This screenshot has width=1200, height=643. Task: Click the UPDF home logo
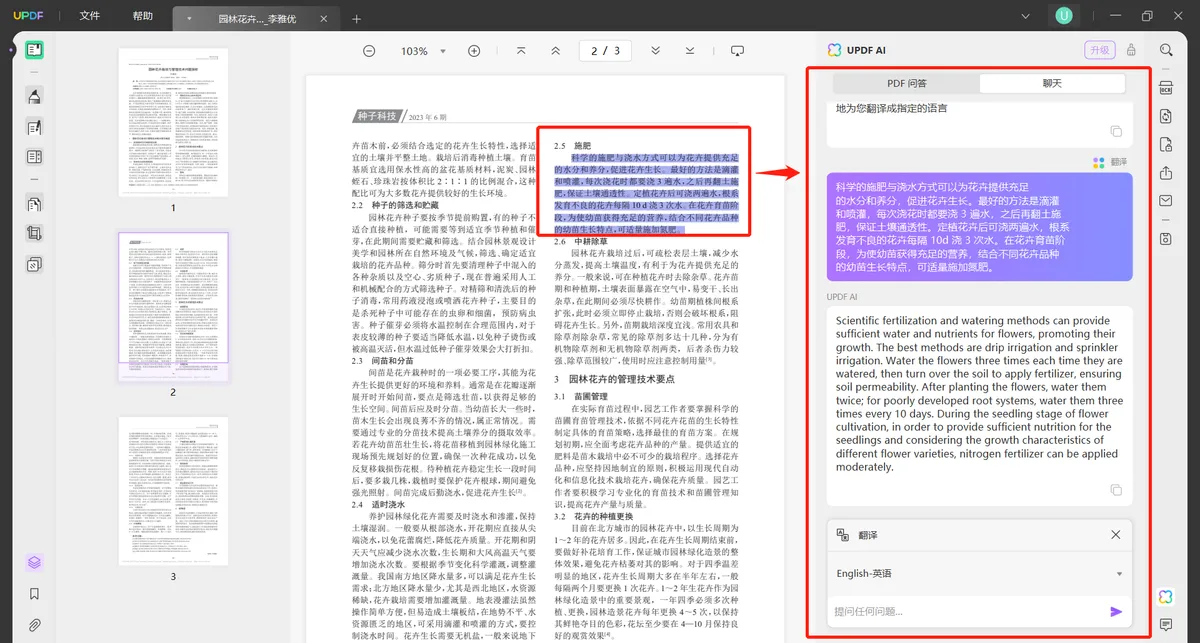tap(29, 17)
